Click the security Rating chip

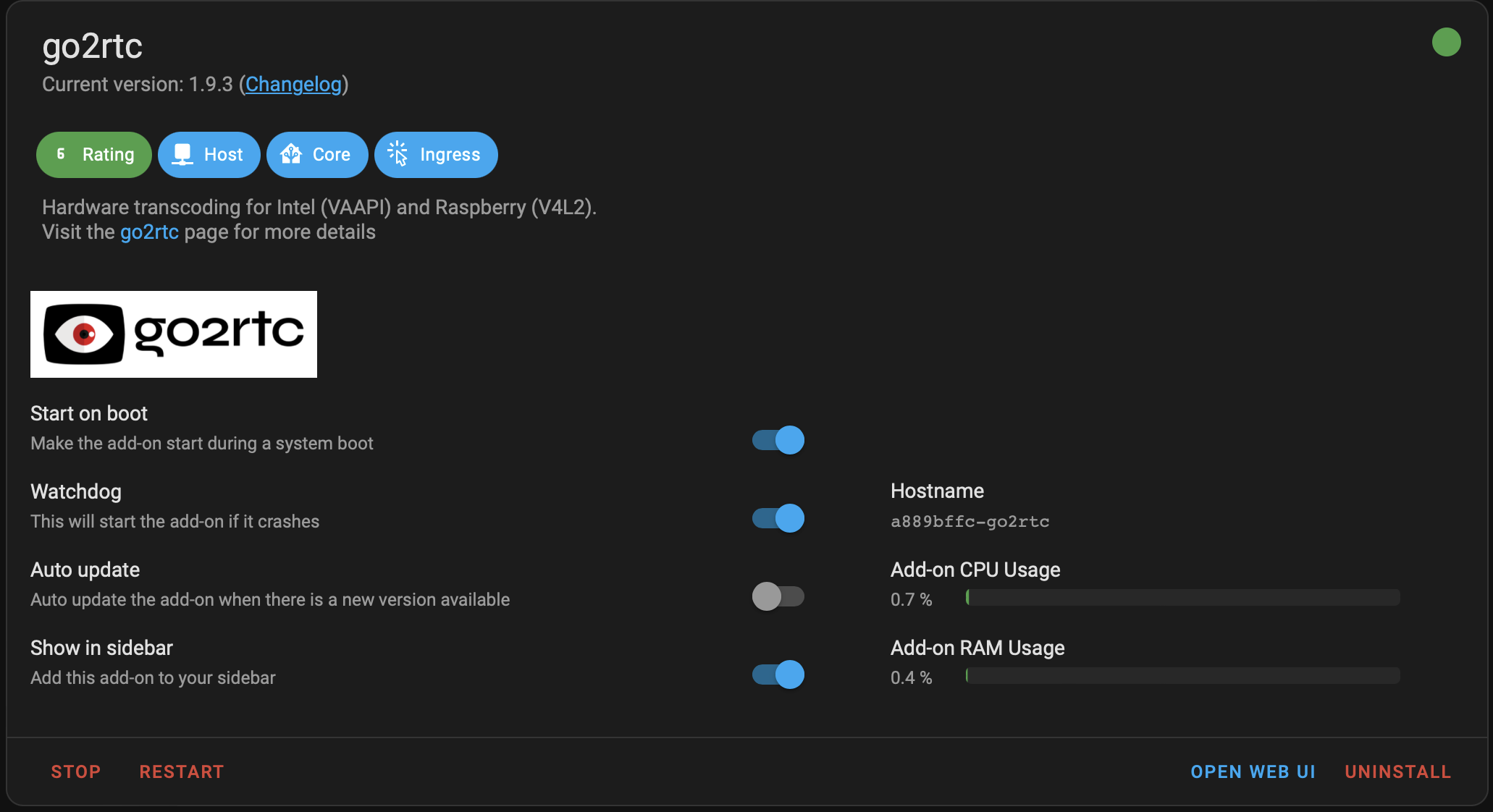[94, 155]
